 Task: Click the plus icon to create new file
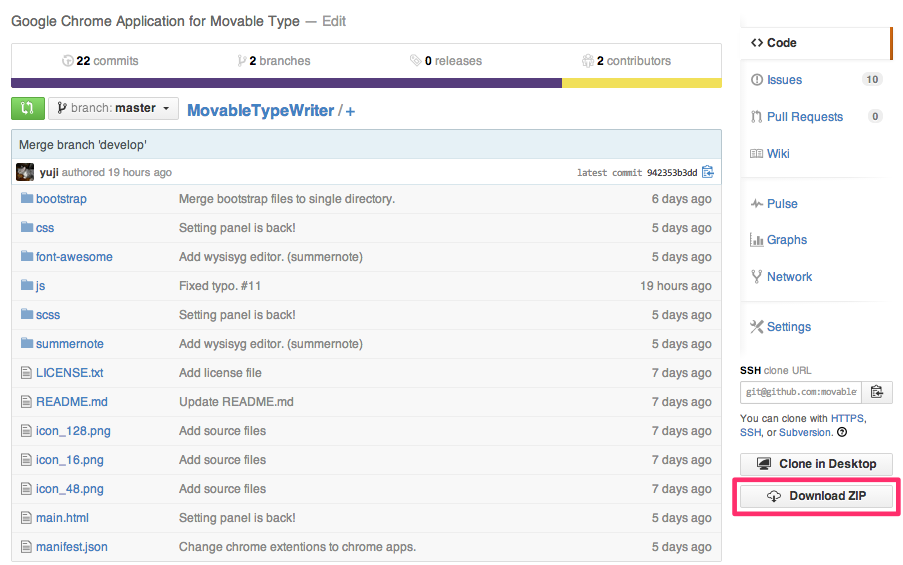350,111
